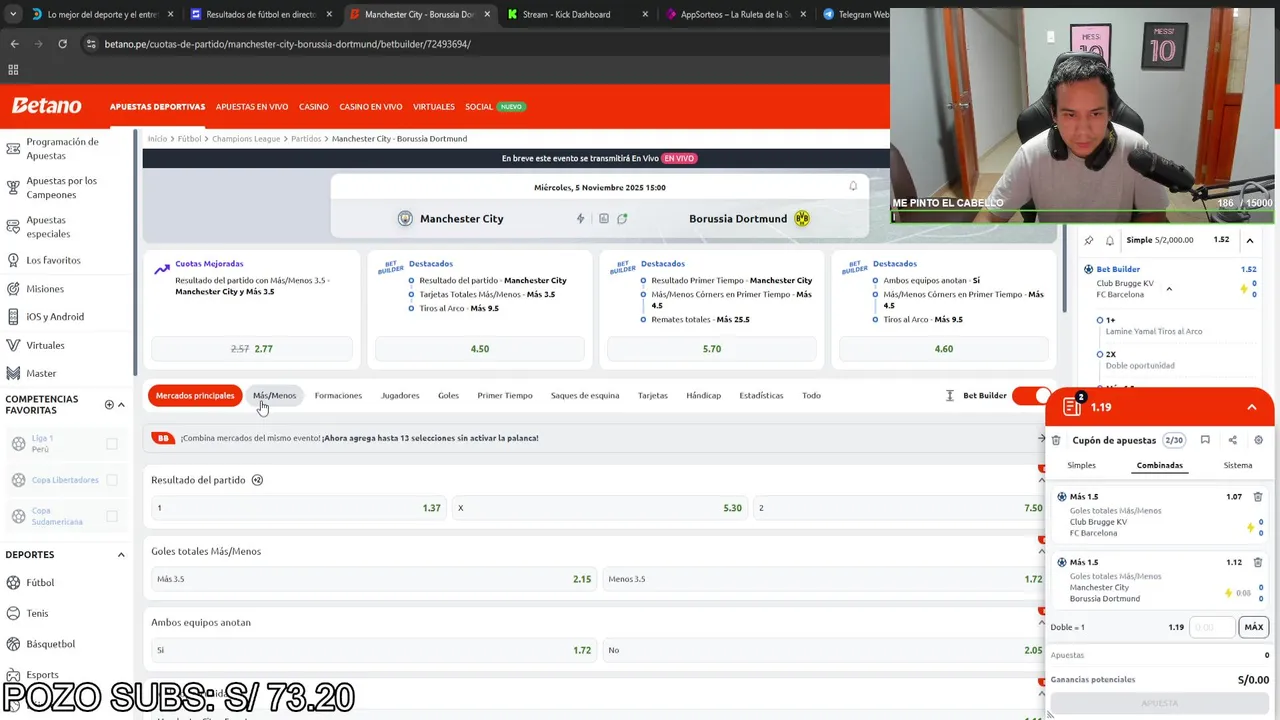Check the Copa Sudamericana favorite checkbox
The image size is (1280, 720).
coord(112,516)
